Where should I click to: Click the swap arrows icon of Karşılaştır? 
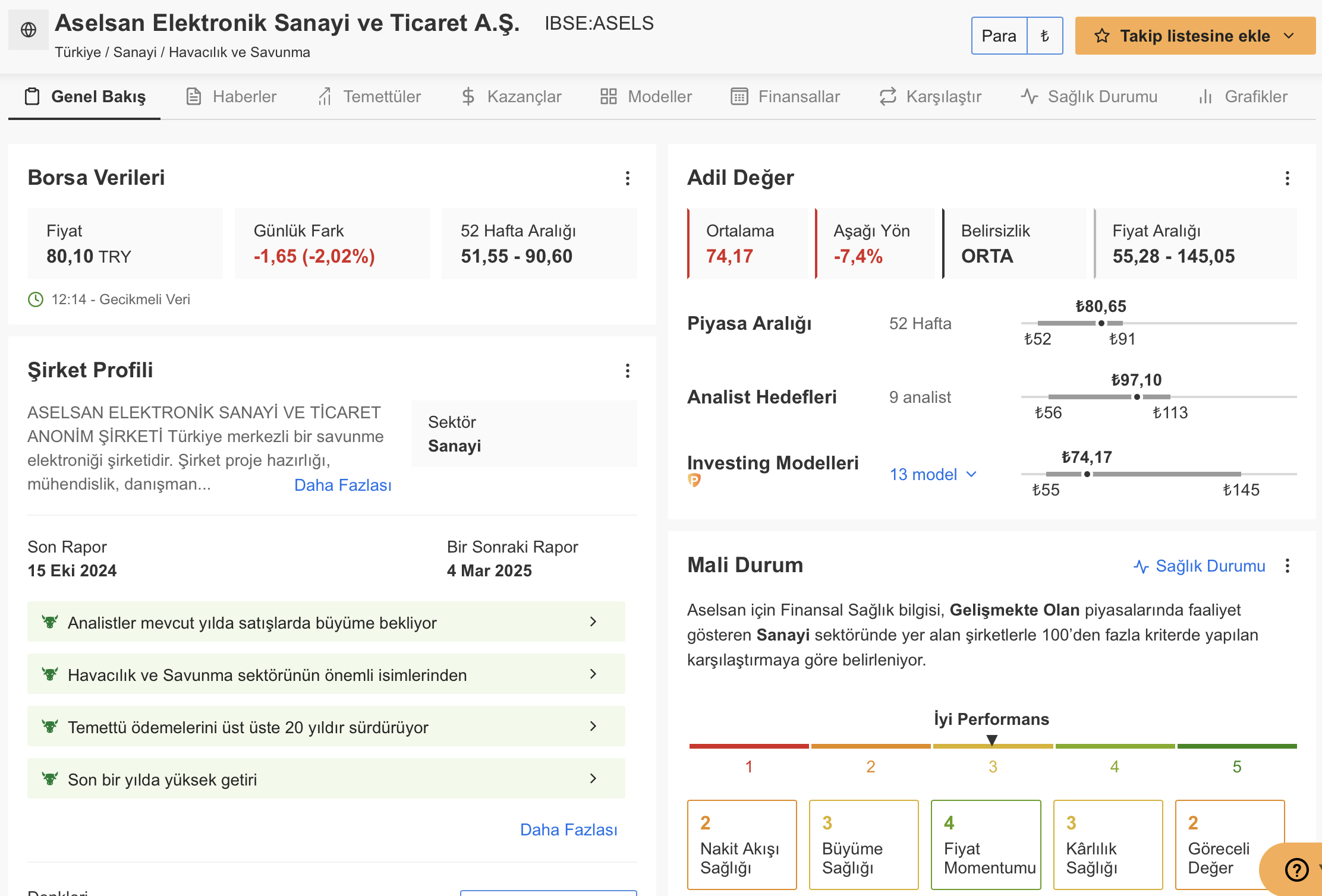tap(887, 96)
